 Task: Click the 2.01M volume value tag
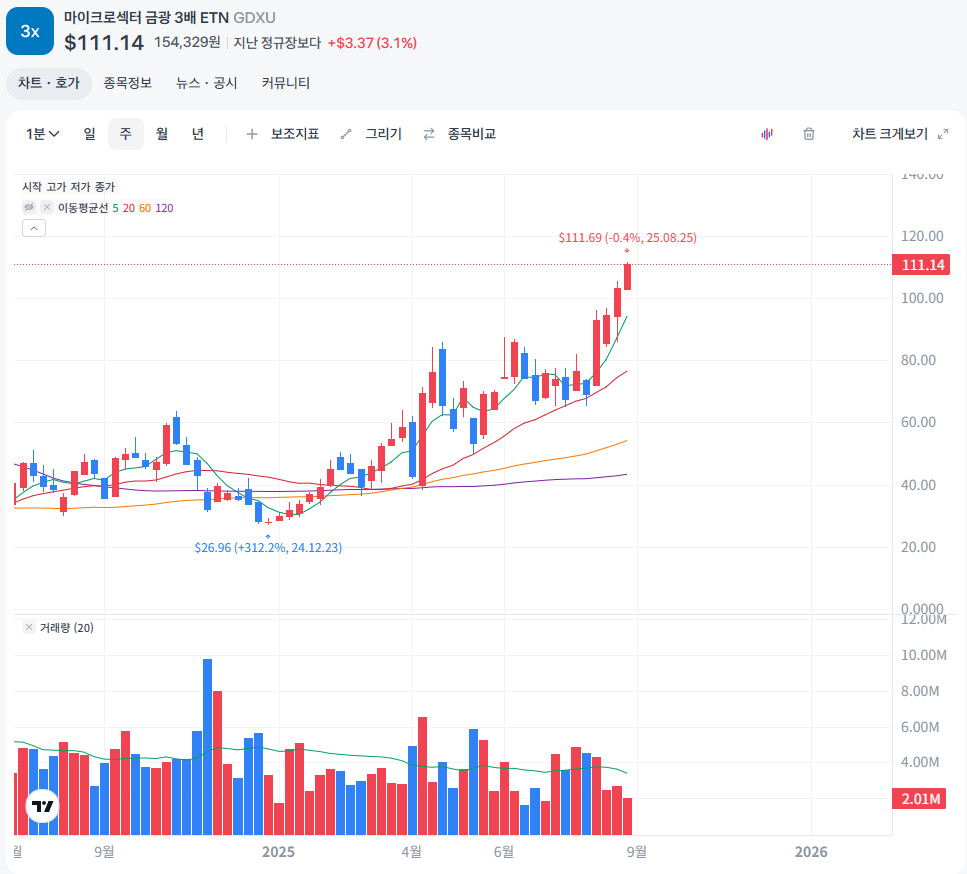tap(919, 799)
